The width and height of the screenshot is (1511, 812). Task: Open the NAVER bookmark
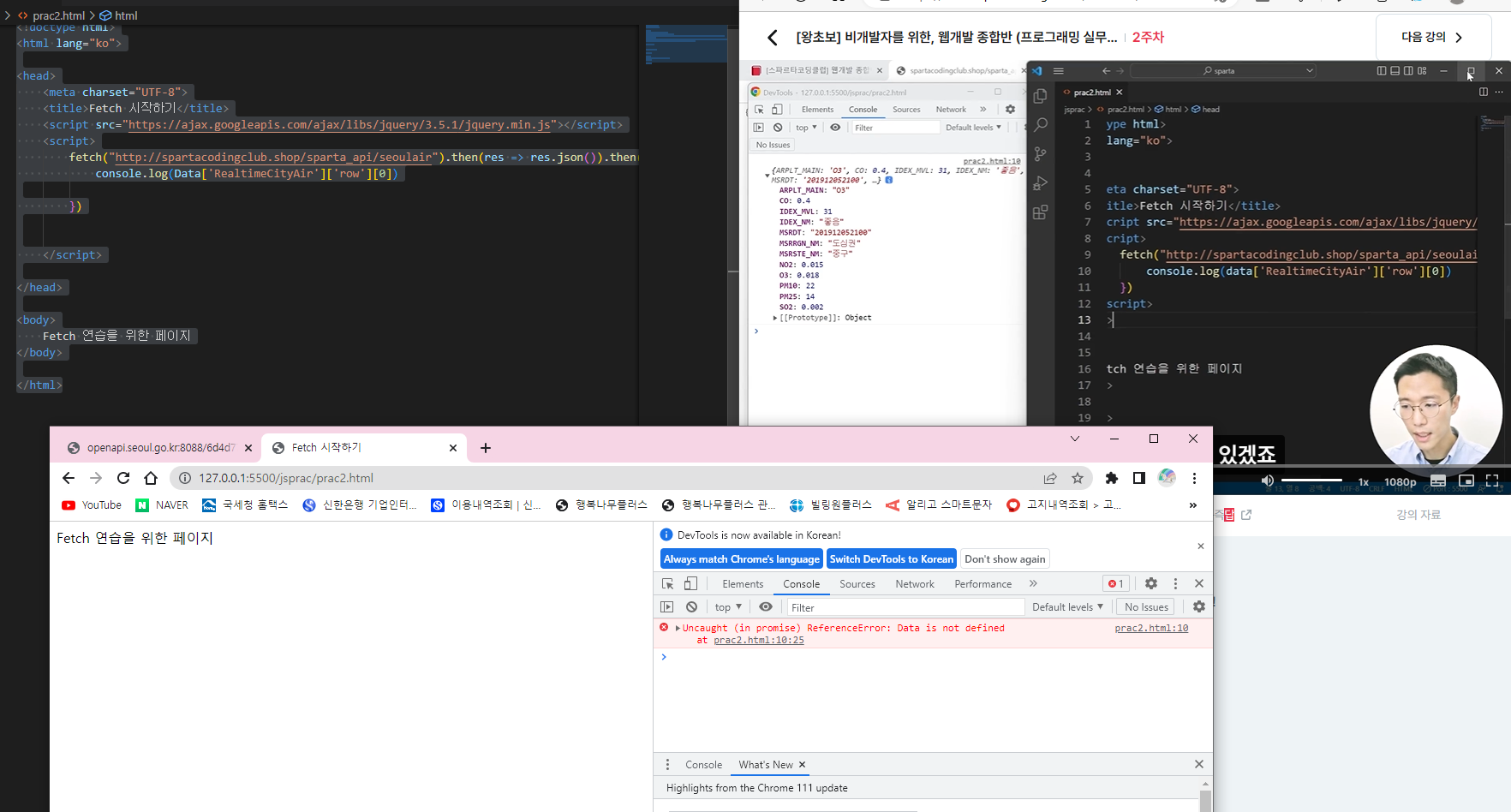(x=162, y=505)
